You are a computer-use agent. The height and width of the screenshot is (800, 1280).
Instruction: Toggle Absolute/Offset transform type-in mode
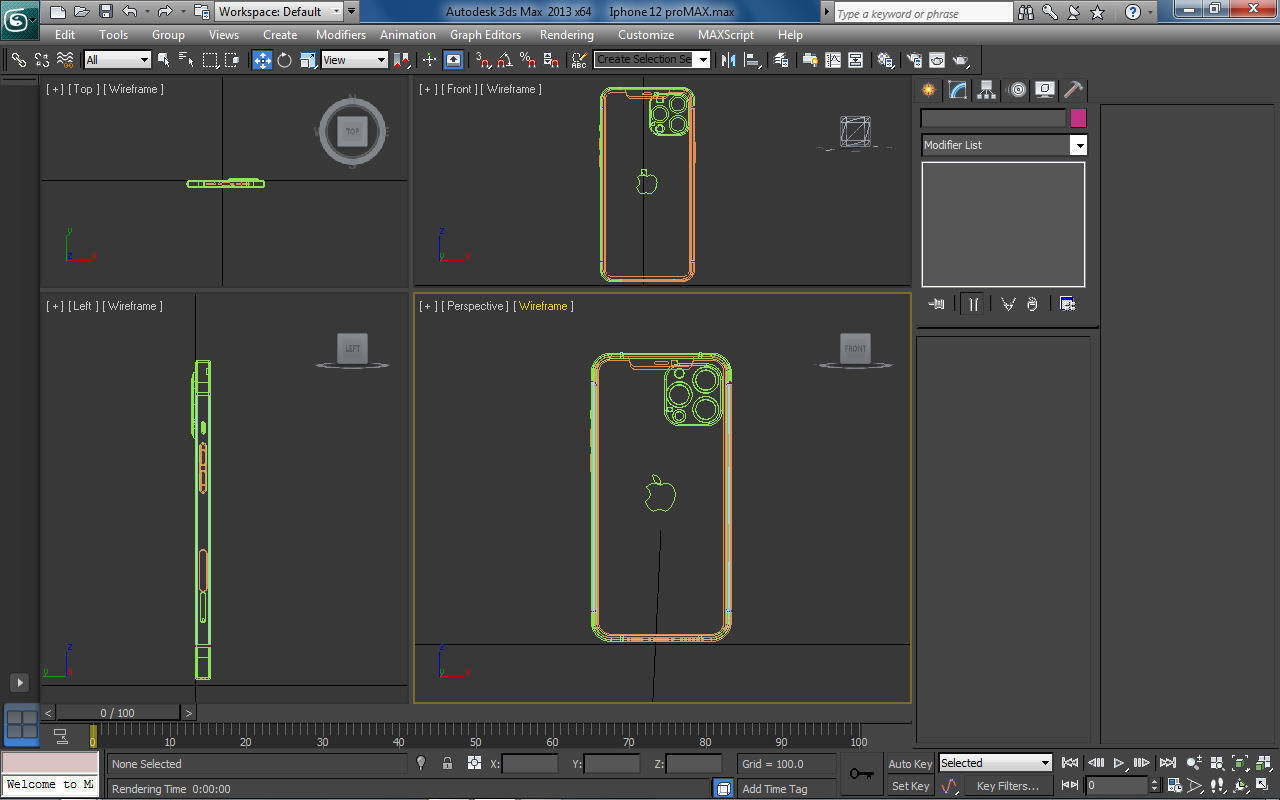474,763
